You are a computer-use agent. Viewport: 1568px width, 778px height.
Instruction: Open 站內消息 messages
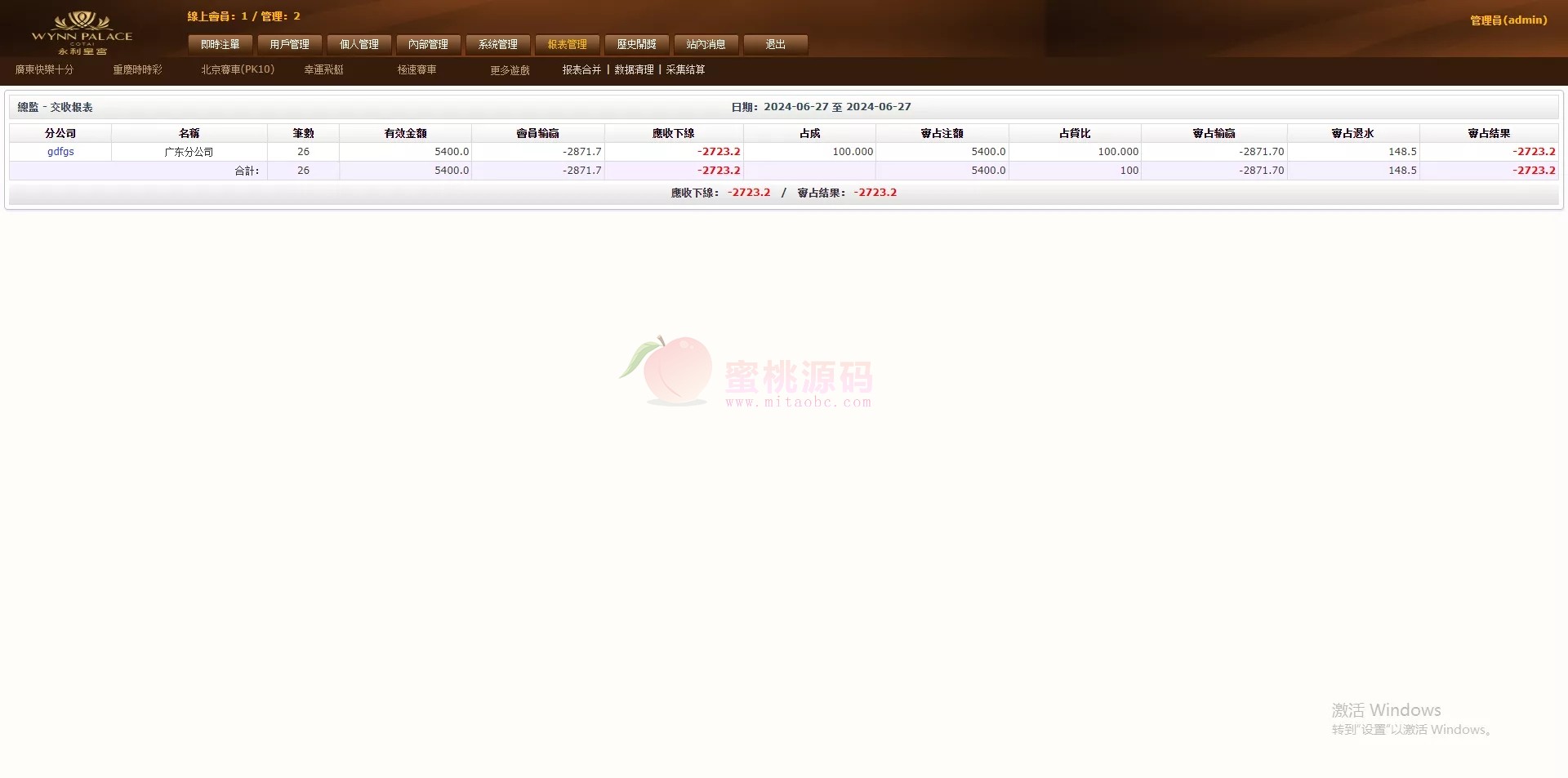point(706,45)
